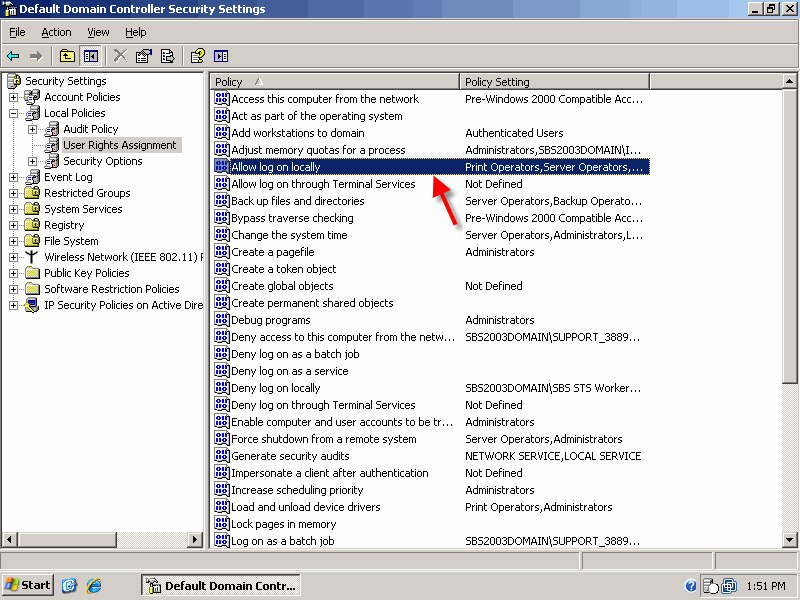The image size is (800, 600).
Task: Click the Export List toolbar icon
Action: point(167,56)
